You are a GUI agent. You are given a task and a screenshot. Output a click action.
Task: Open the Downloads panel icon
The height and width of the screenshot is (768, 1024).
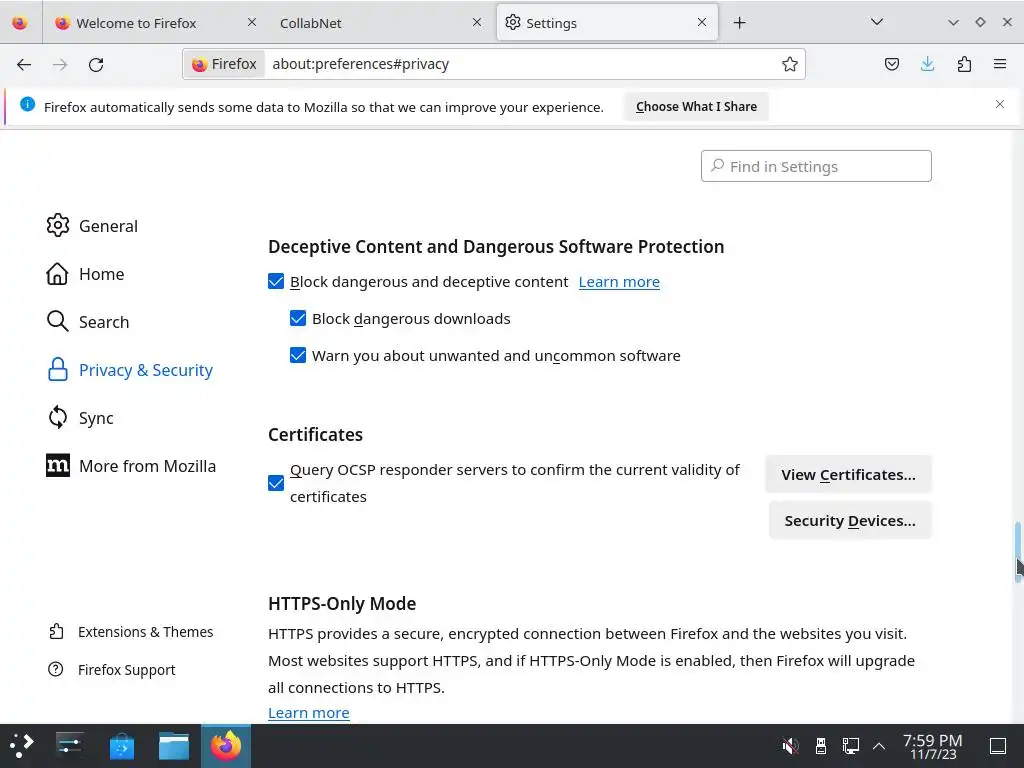pos(928,64)
